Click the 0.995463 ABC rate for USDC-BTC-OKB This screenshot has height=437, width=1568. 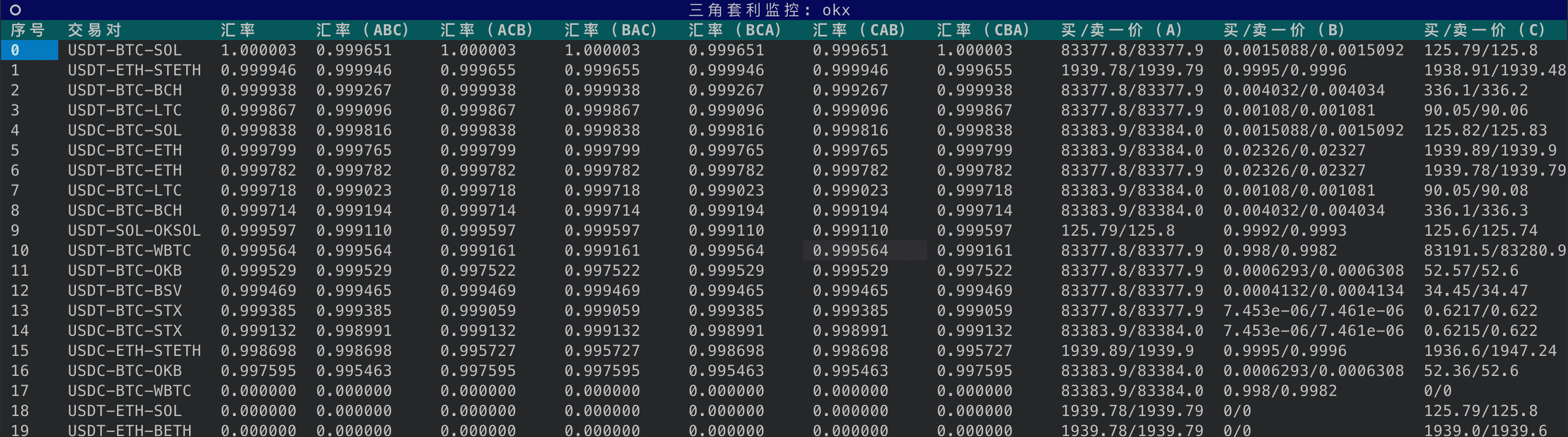(354, 371)
